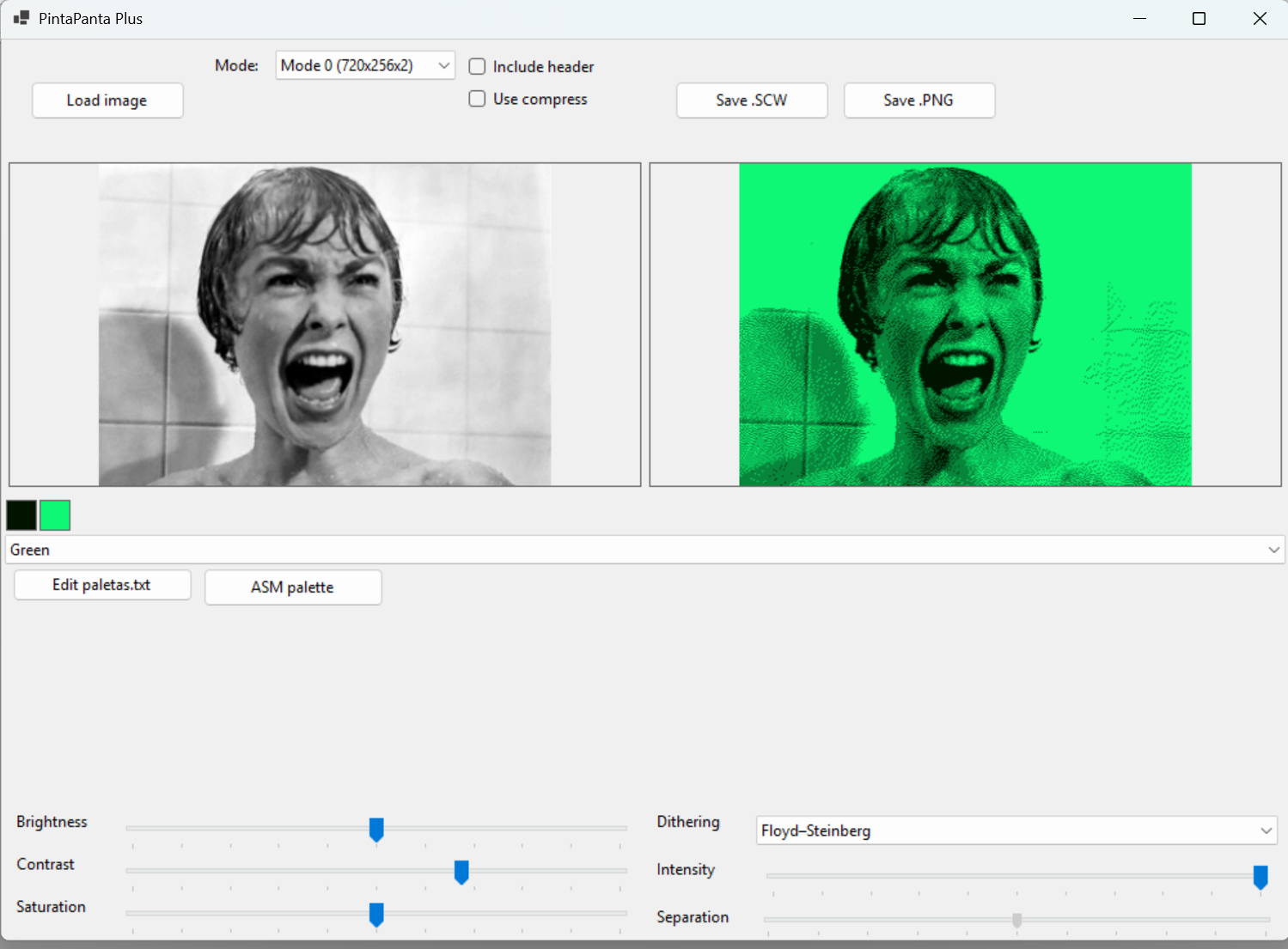Maximize the PintaPanta Plus window
This screenshot has height=949, width=1288.
pos(1199,19)
